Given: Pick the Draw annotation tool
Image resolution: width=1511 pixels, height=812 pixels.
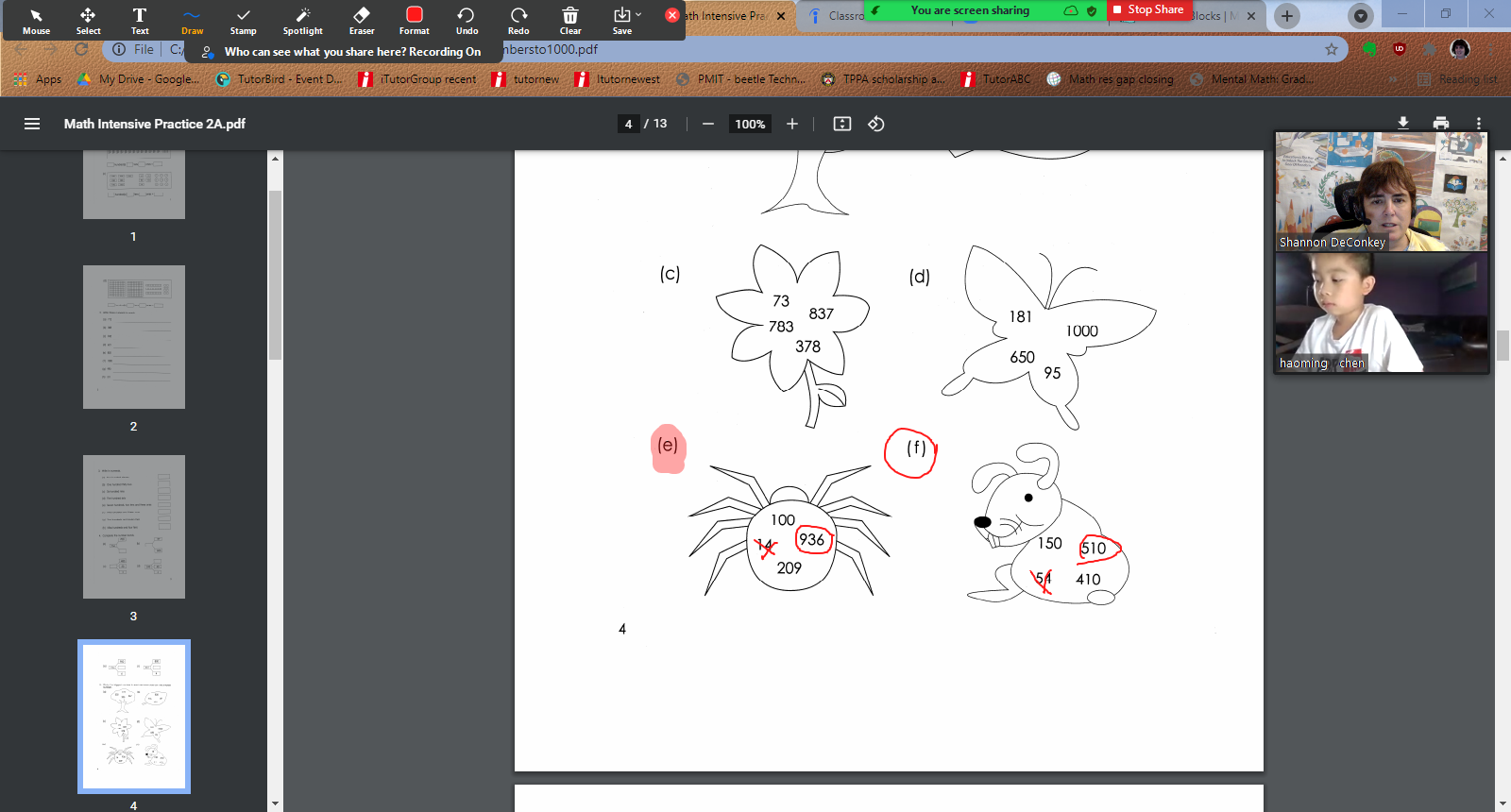Looking at the screenshot, I should pyautogui.click(x=192, y=21).
